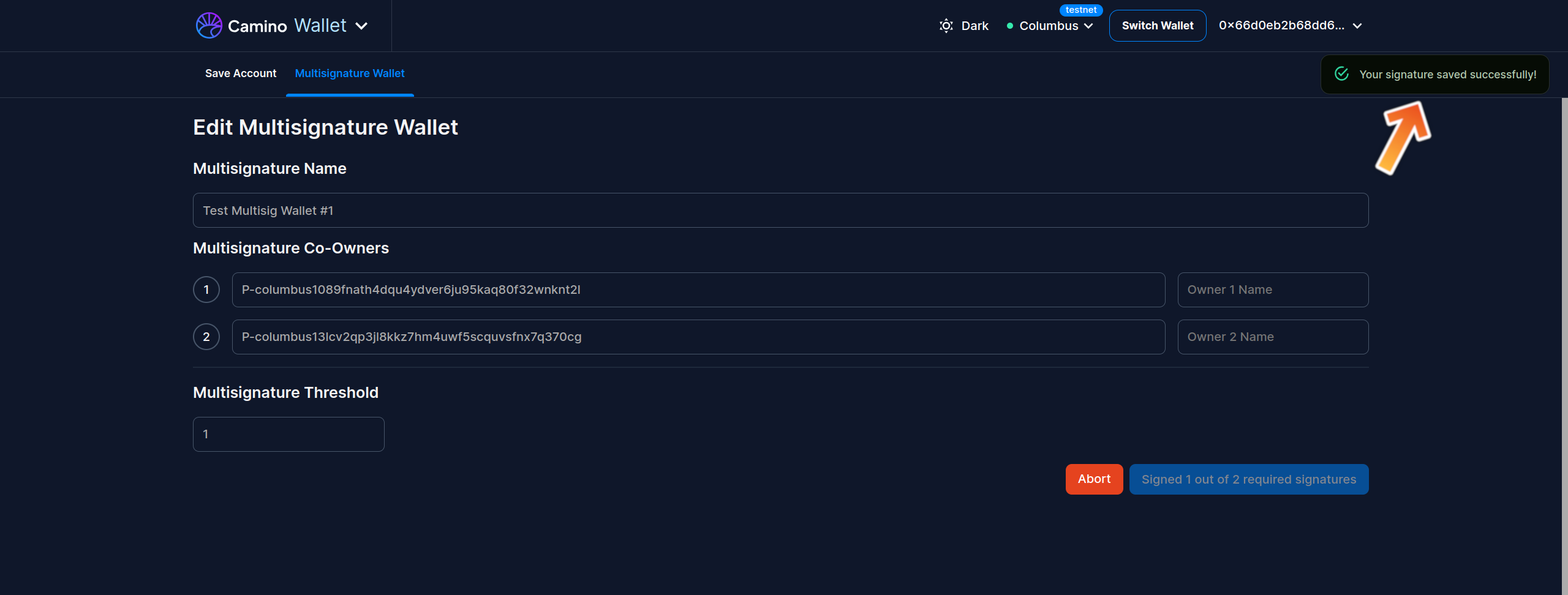This screenshot has width=1568, height=595.
Task: Click the co-owner number 2 badge
Action: [206, 337]
